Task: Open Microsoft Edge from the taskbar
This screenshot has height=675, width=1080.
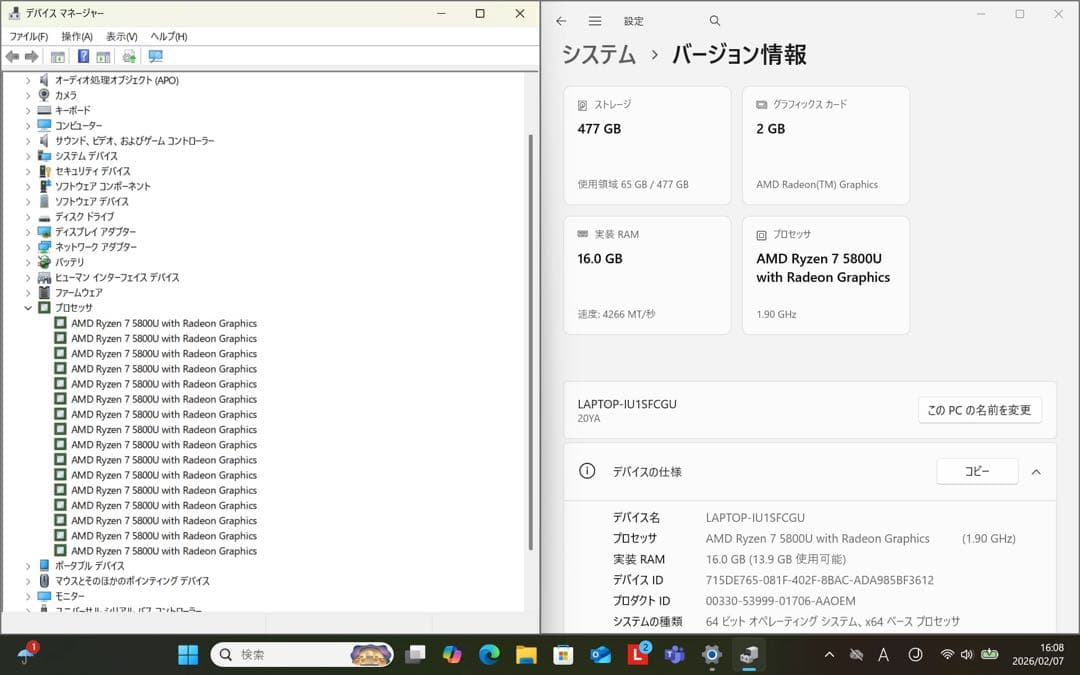Action: 489,655
